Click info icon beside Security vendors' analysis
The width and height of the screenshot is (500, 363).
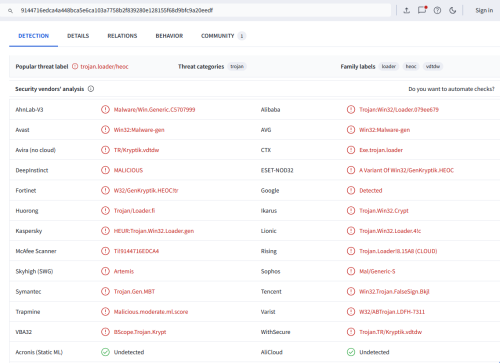[91, 89]
